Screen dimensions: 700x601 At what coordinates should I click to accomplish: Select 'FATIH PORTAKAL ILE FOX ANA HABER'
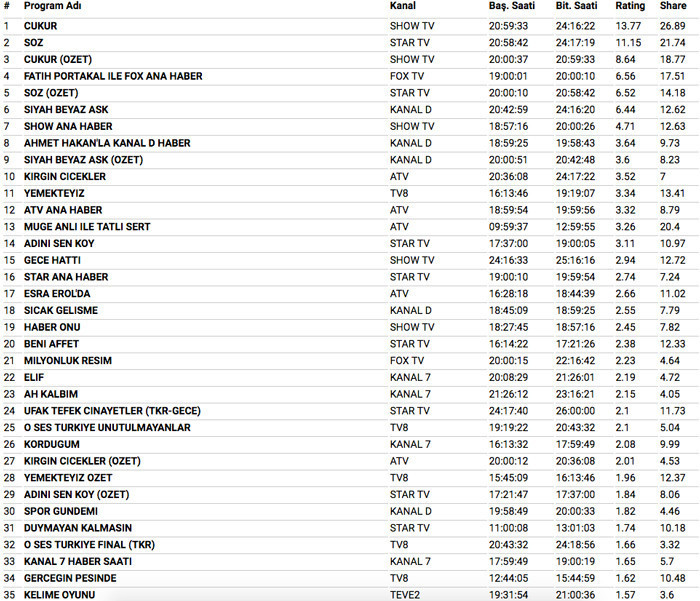113,76
